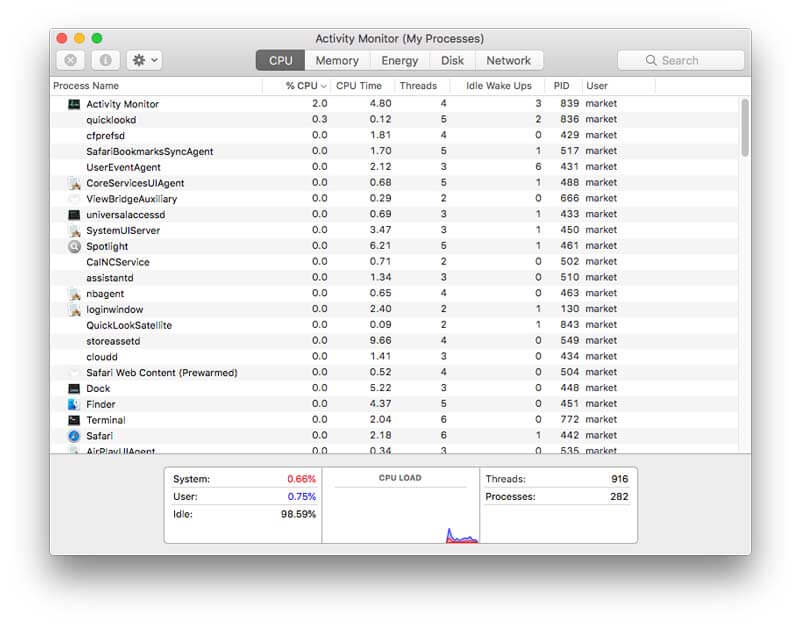Switch to the Memory tab

click(x=337, y=61)
